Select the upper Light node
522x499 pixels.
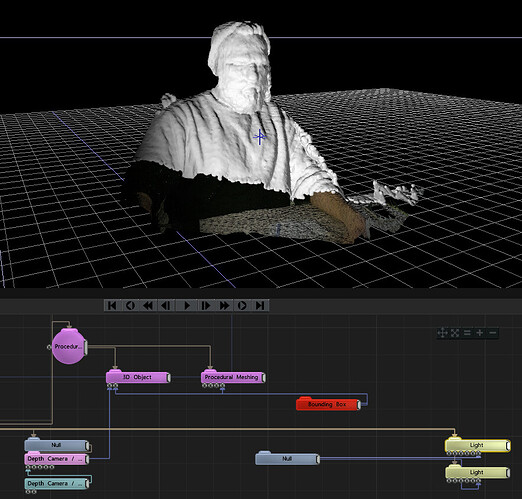point(476,445)
